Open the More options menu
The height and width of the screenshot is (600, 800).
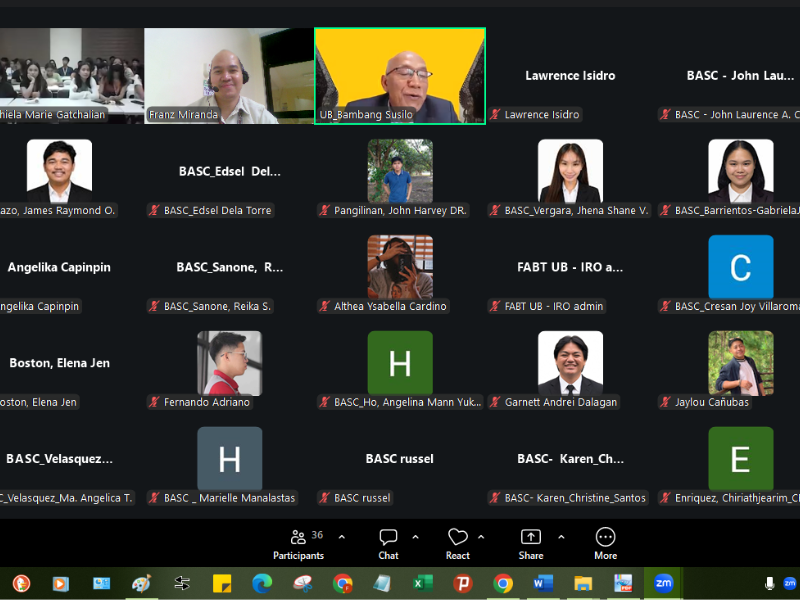[x=606, y=544]
